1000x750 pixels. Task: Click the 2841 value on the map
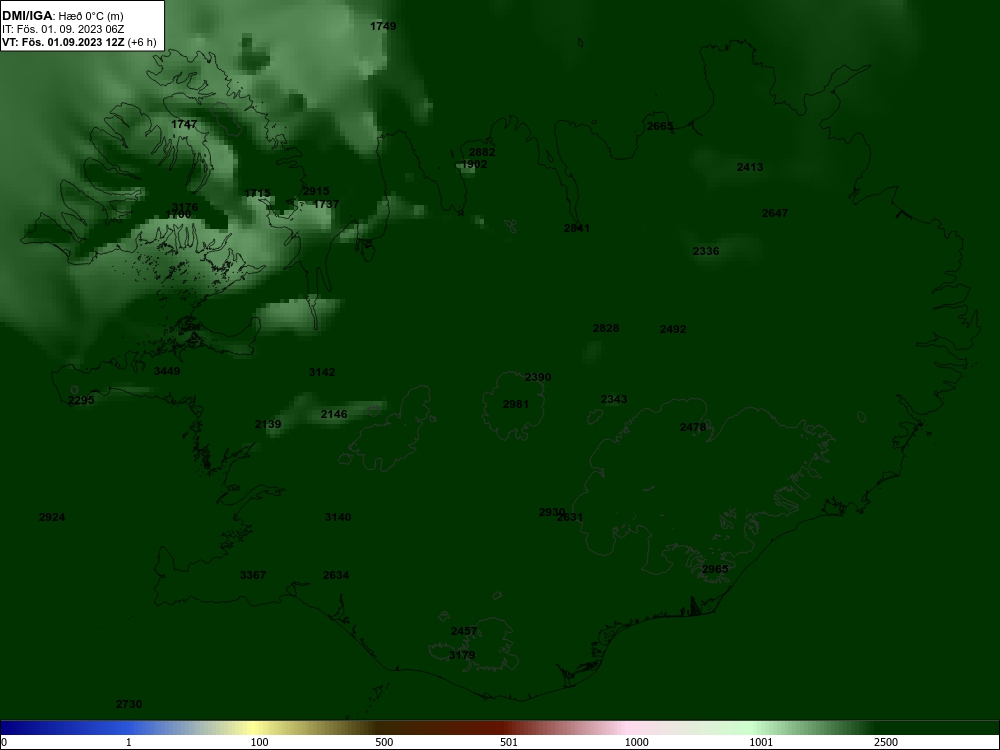coord(577,228)
